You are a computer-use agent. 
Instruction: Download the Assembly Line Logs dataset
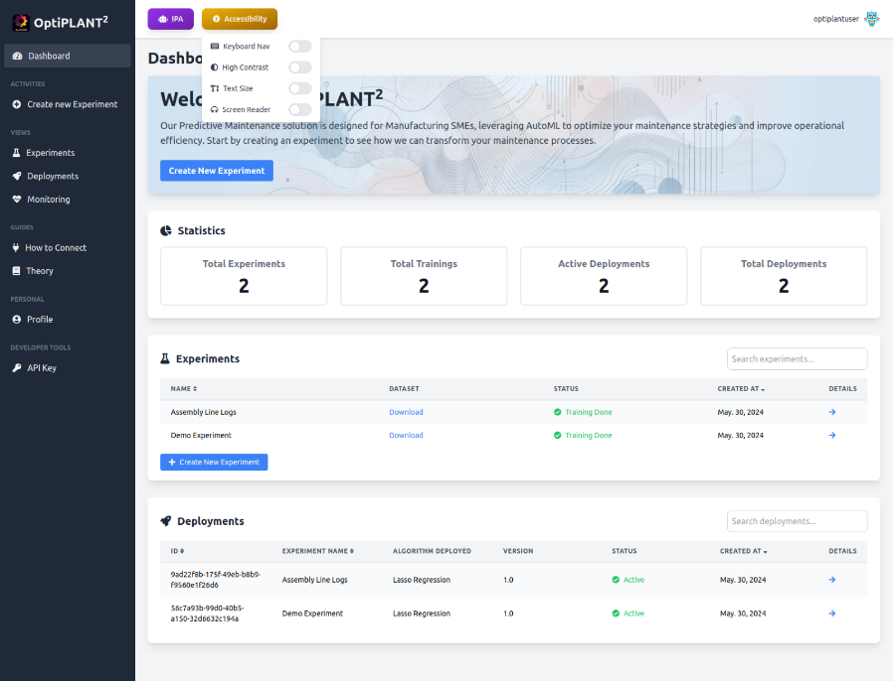(406, 412)
